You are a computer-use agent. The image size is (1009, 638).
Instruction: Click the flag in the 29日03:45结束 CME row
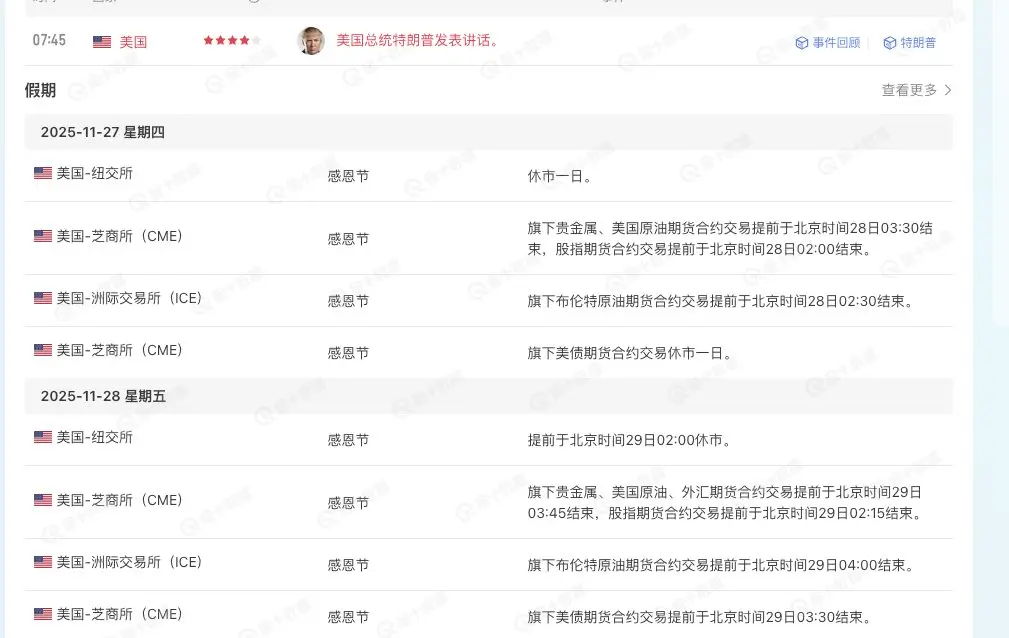(42, 500)
